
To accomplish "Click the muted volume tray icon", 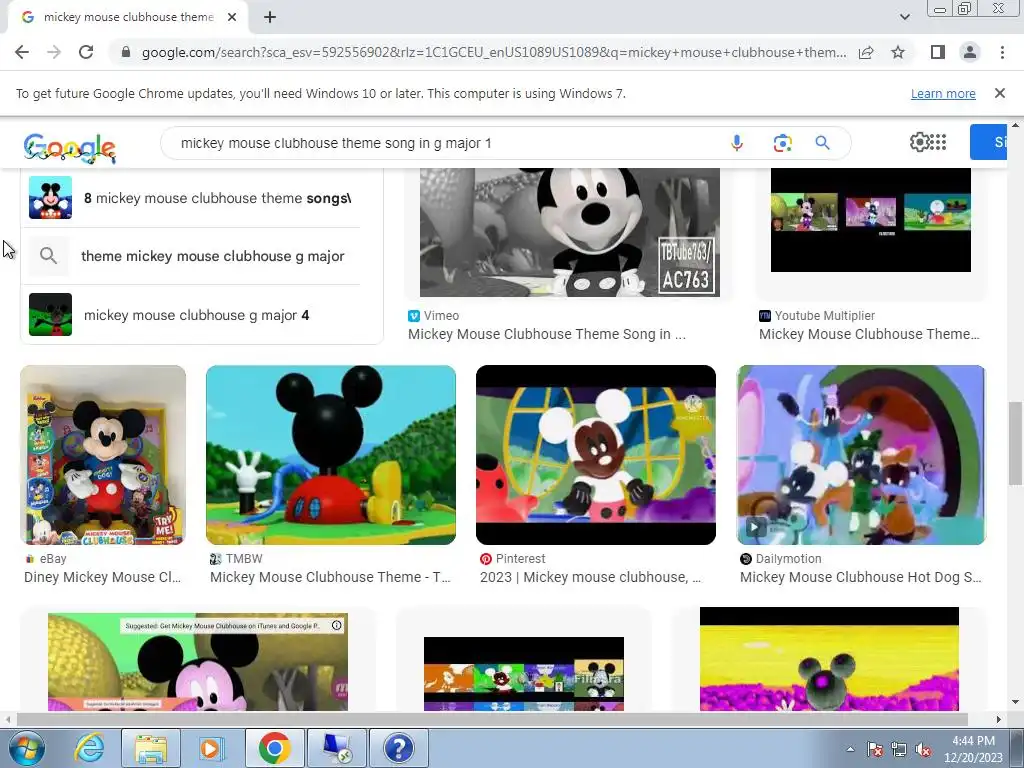I will 923,750.
